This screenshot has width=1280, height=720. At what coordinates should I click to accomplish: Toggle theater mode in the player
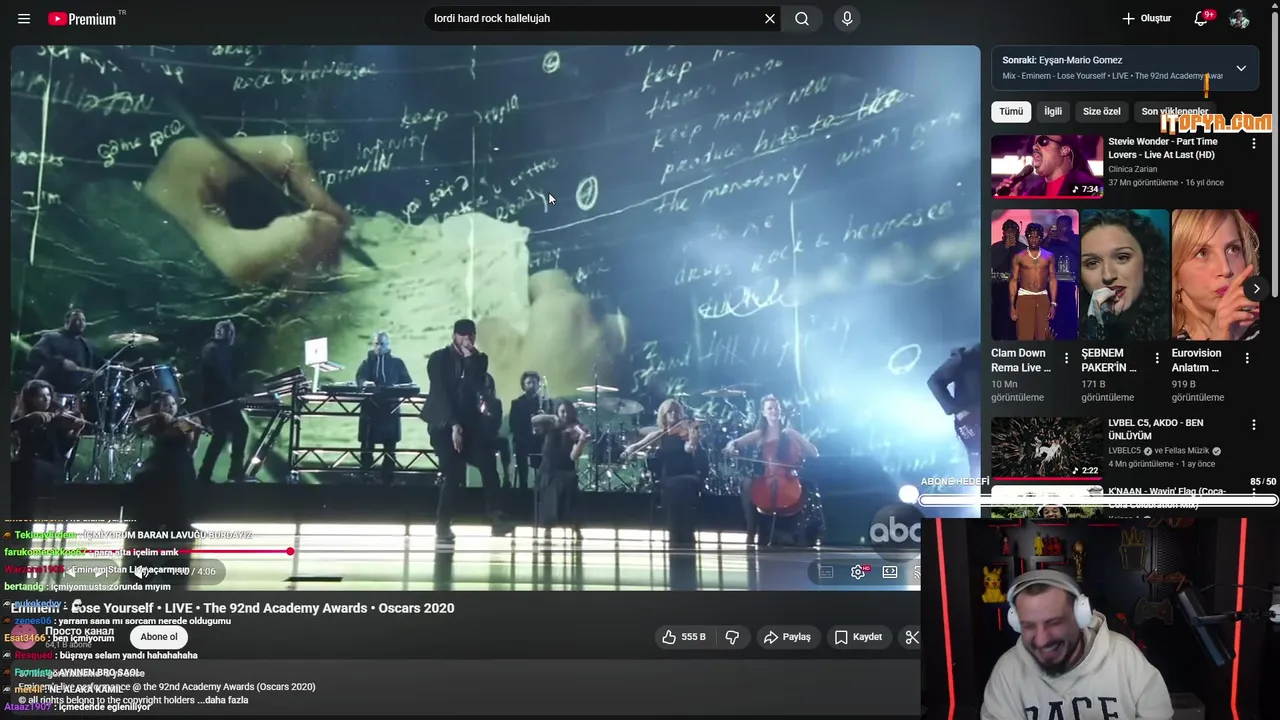click(x=890, y=572)
